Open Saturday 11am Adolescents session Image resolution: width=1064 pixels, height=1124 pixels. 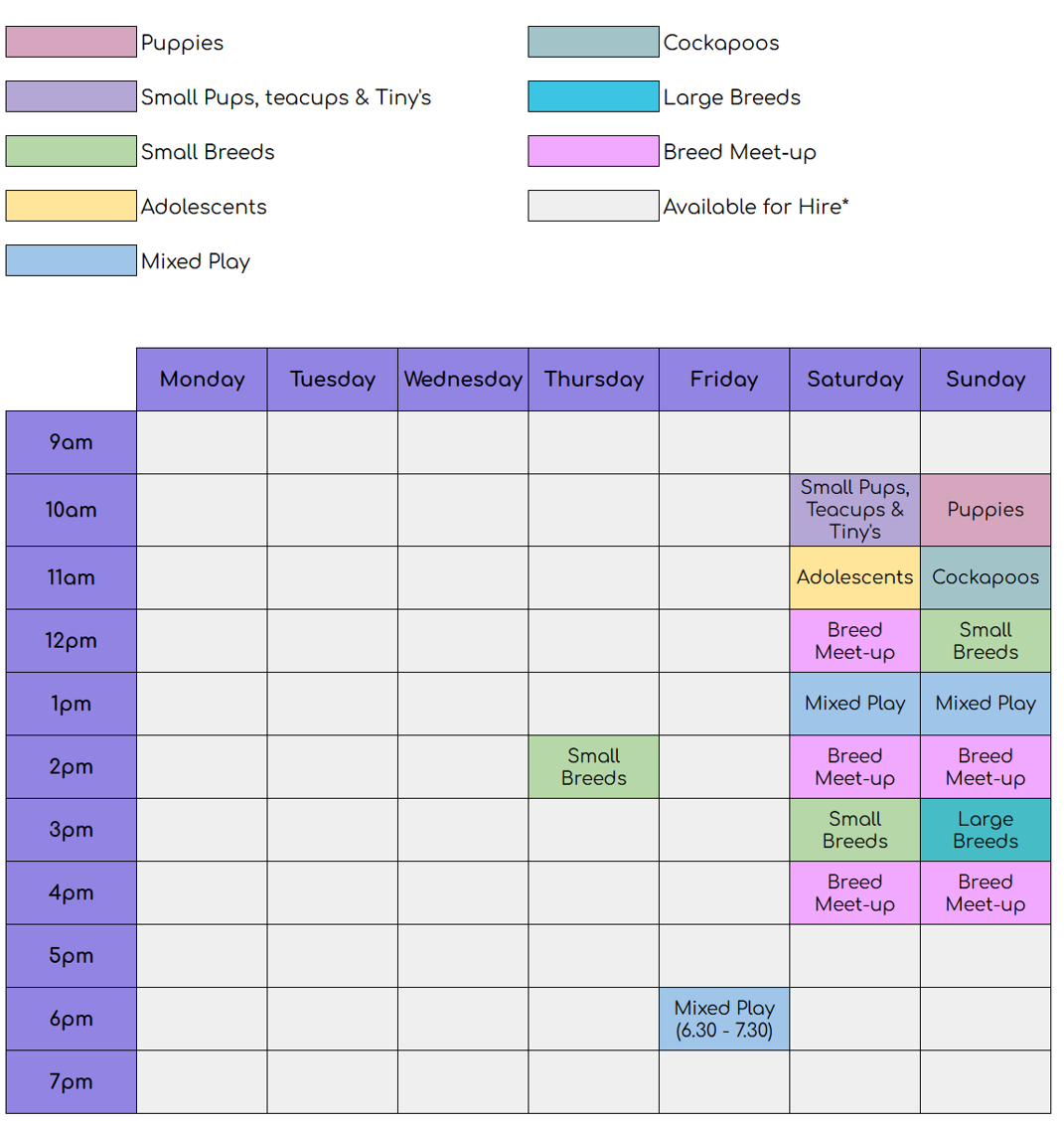[x=854, y=577]
